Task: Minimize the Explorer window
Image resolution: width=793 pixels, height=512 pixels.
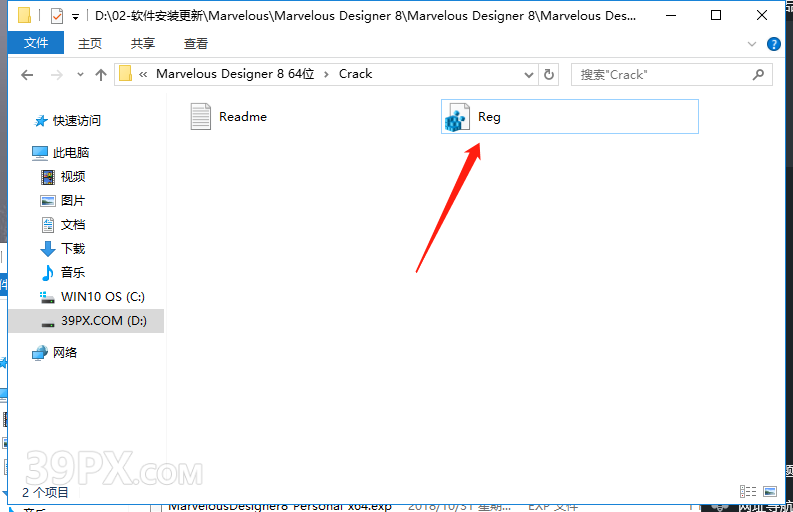Action: click(x=671, y=16)
